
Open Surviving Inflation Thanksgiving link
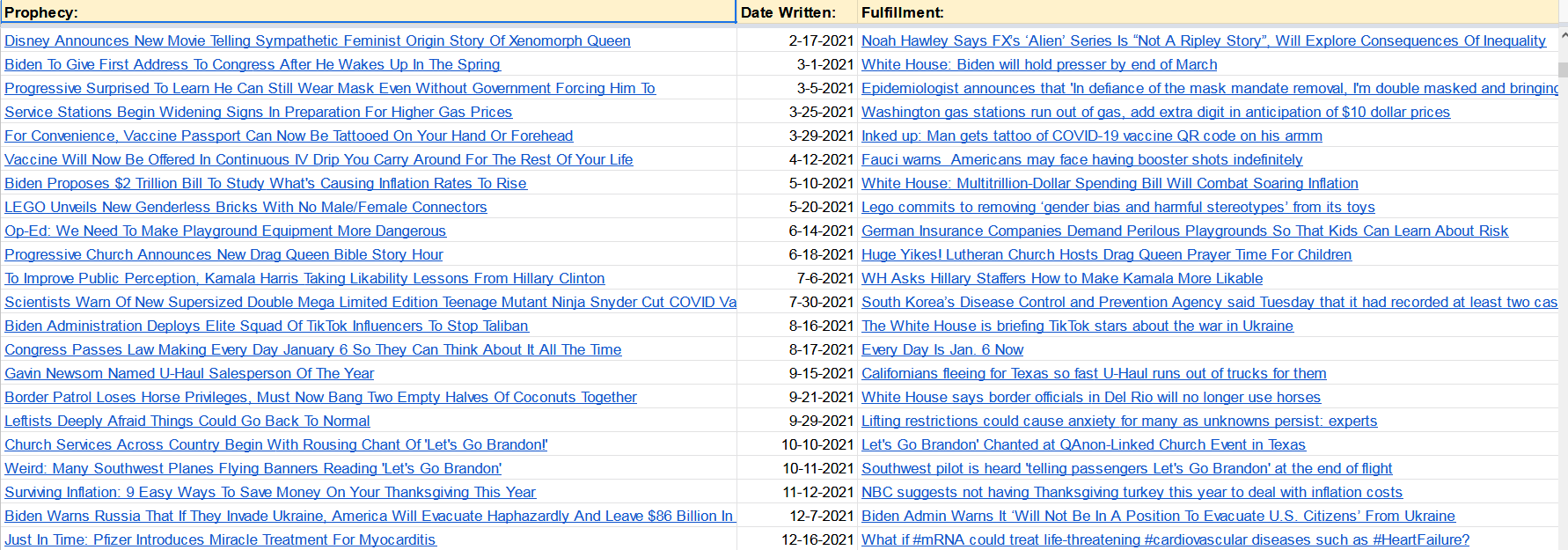270,492
